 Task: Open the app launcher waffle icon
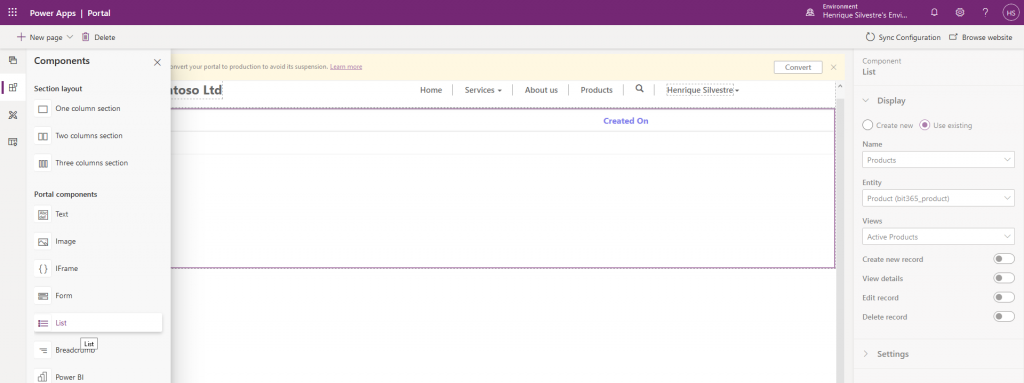(12, 12)
